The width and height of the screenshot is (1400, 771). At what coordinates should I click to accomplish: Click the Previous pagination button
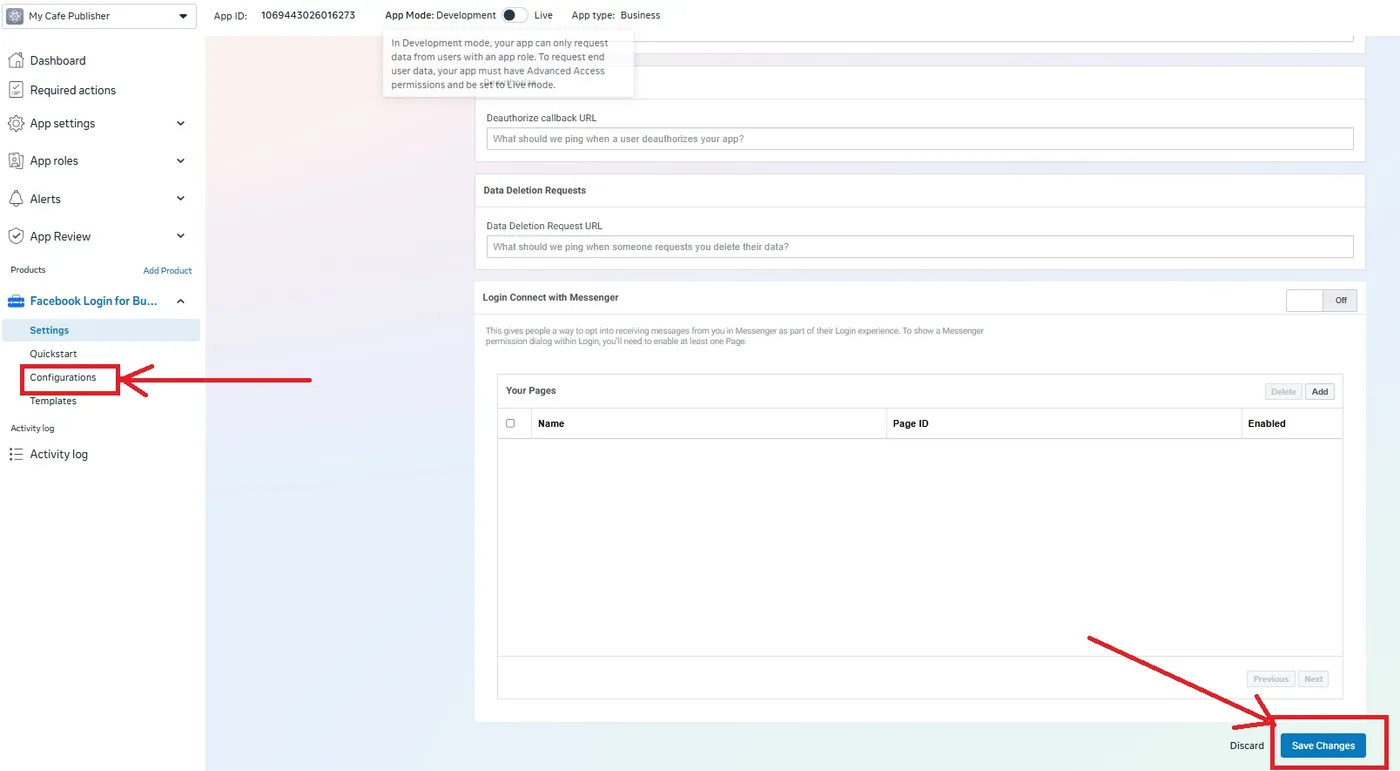(x=1271, y=679)
